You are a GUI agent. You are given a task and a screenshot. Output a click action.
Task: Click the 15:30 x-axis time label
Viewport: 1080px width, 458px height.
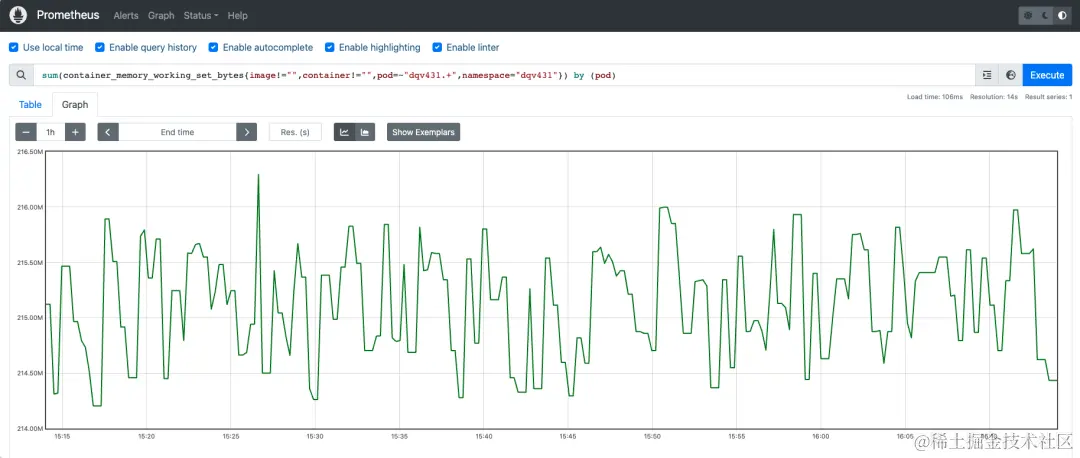[x=315, y=436]
